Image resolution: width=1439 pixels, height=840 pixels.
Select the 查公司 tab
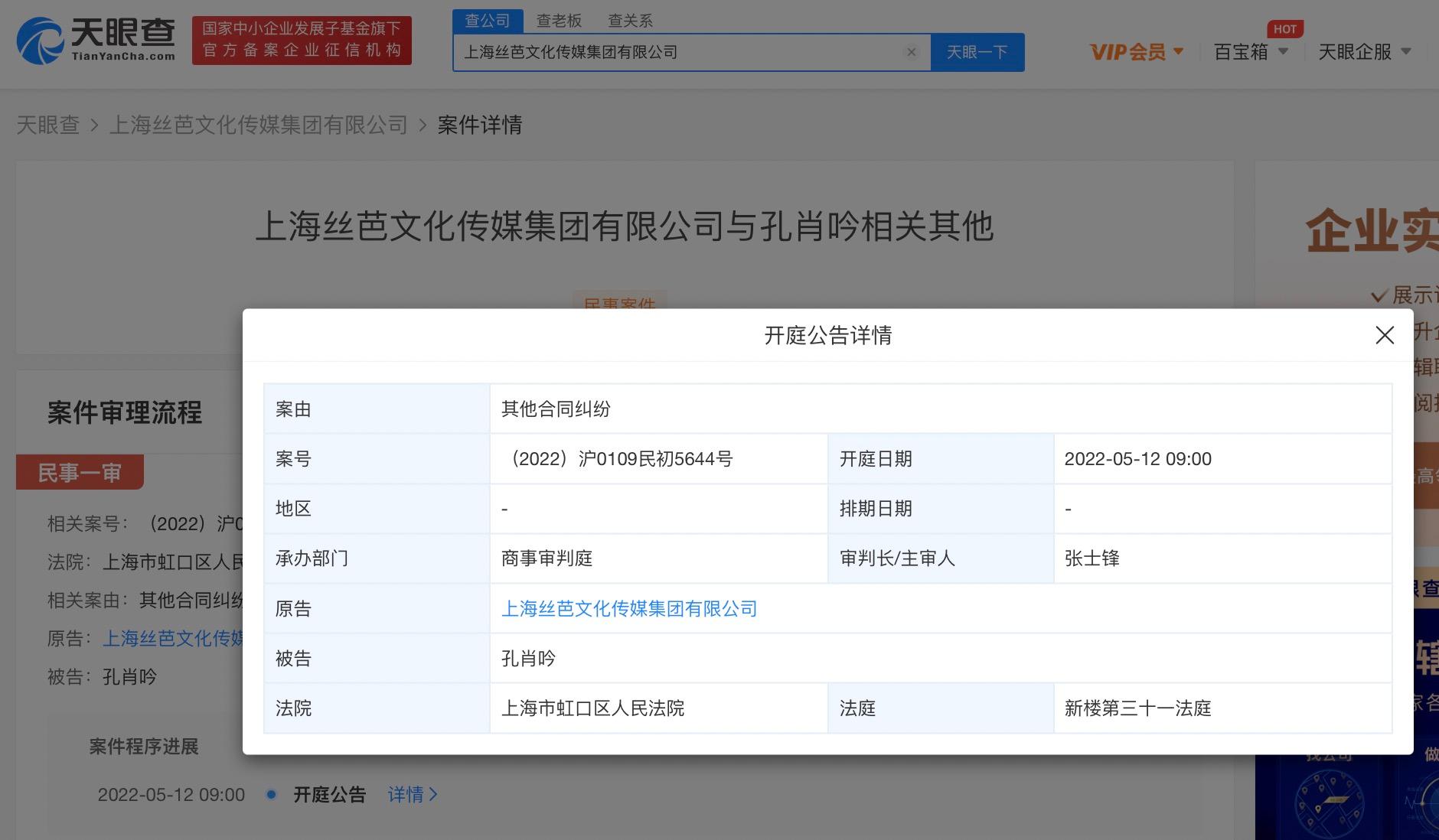click(x=488, y=20)
